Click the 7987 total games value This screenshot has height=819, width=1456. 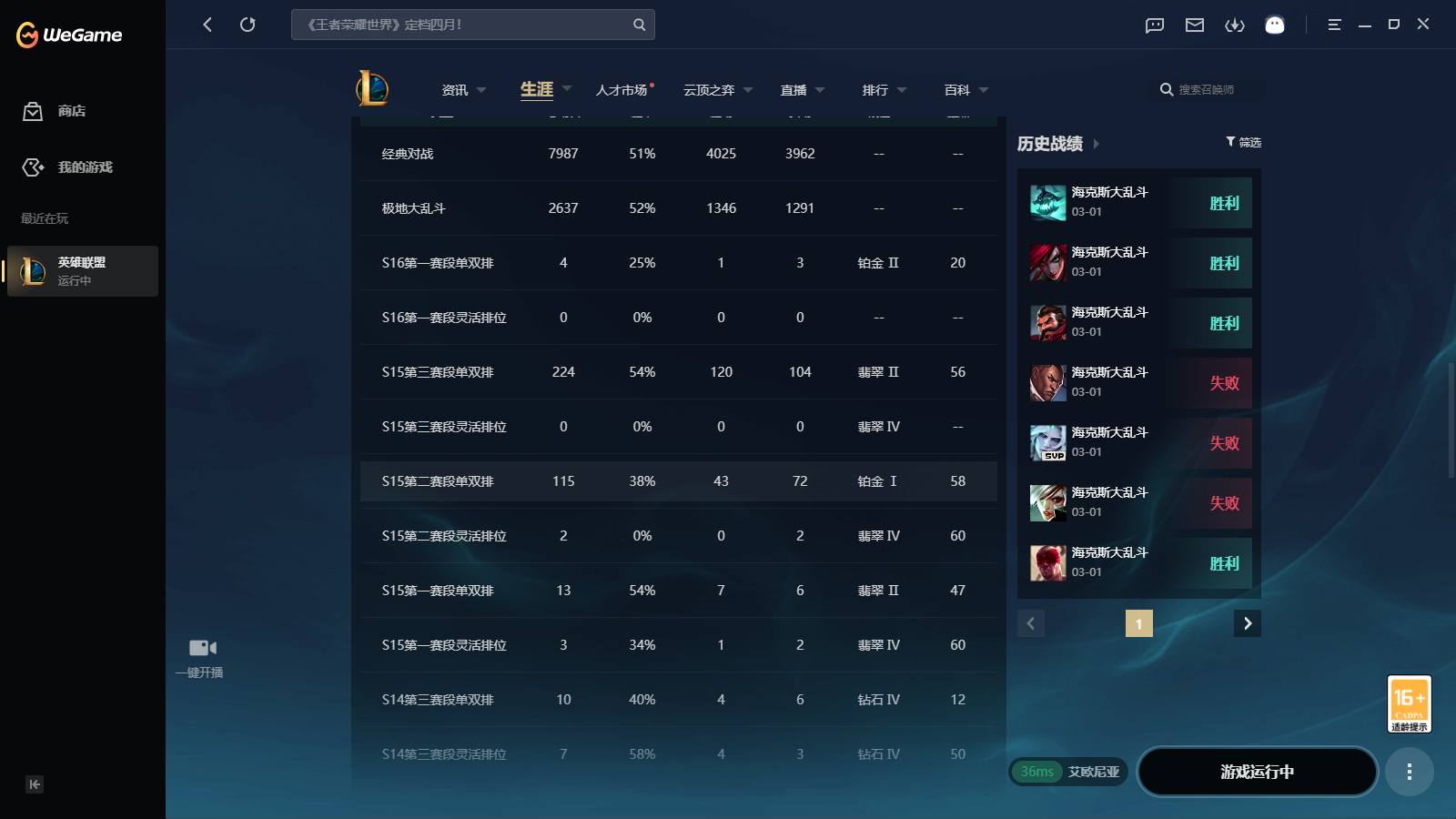tap(563, 154)
